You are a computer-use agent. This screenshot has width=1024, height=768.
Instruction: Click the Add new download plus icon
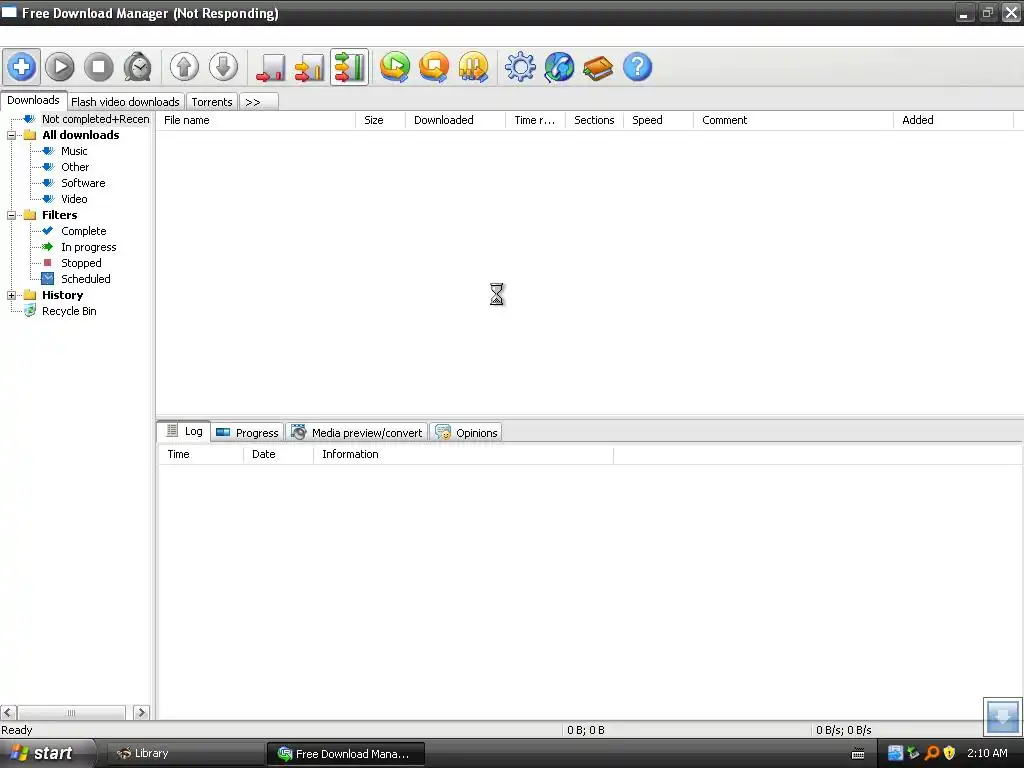21,67
